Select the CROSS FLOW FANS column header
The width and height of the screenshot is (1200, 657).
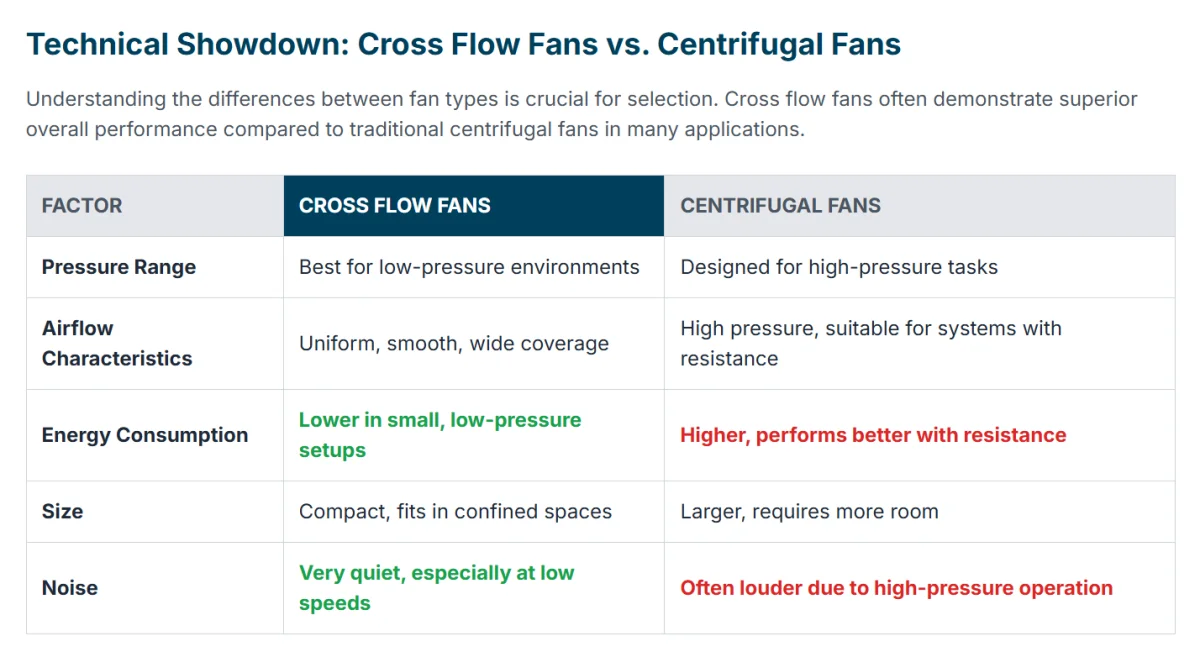[474, 206]
